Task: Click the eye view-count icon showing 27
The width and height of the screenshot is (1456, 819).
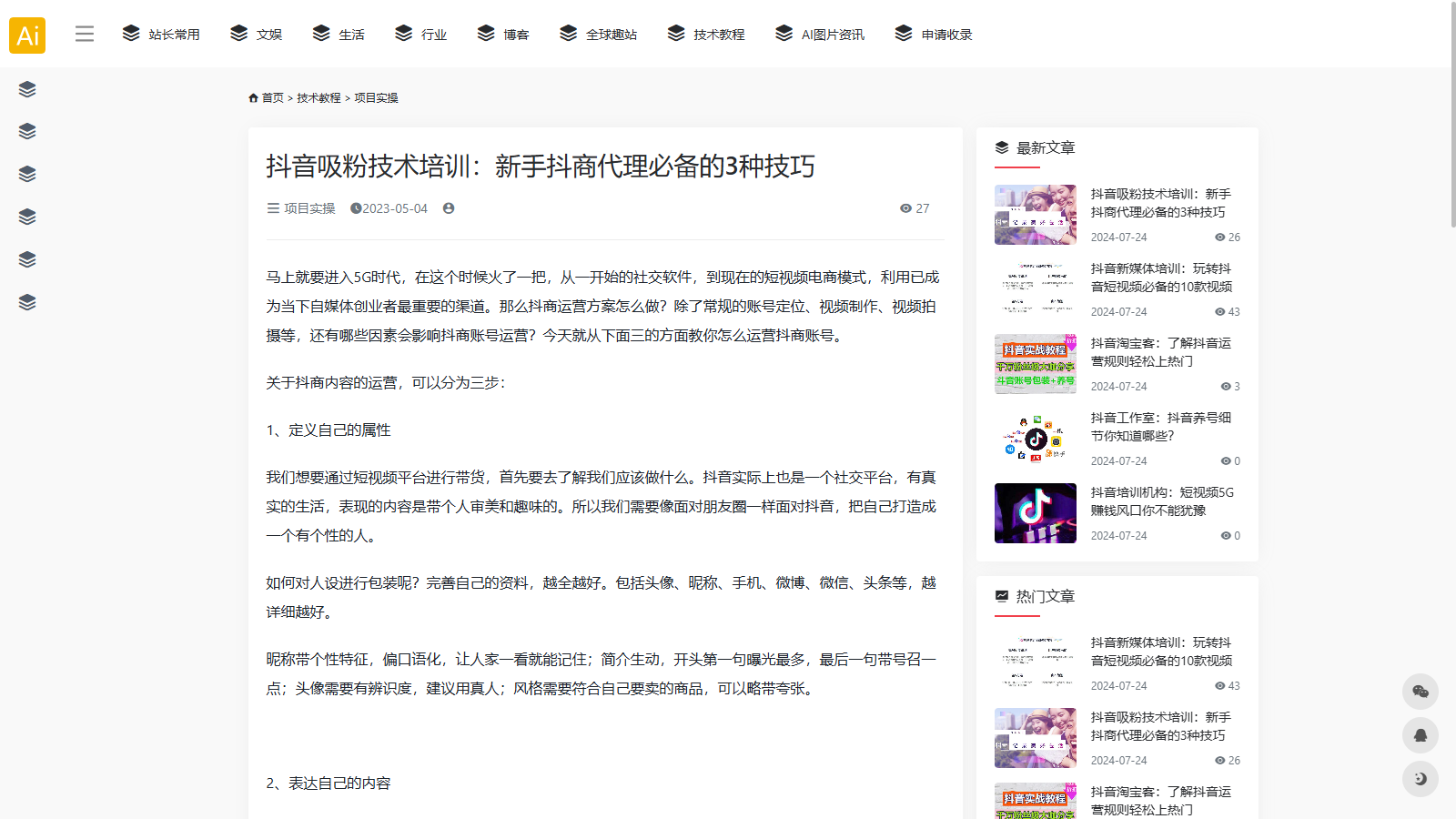Action: (905, 208)
